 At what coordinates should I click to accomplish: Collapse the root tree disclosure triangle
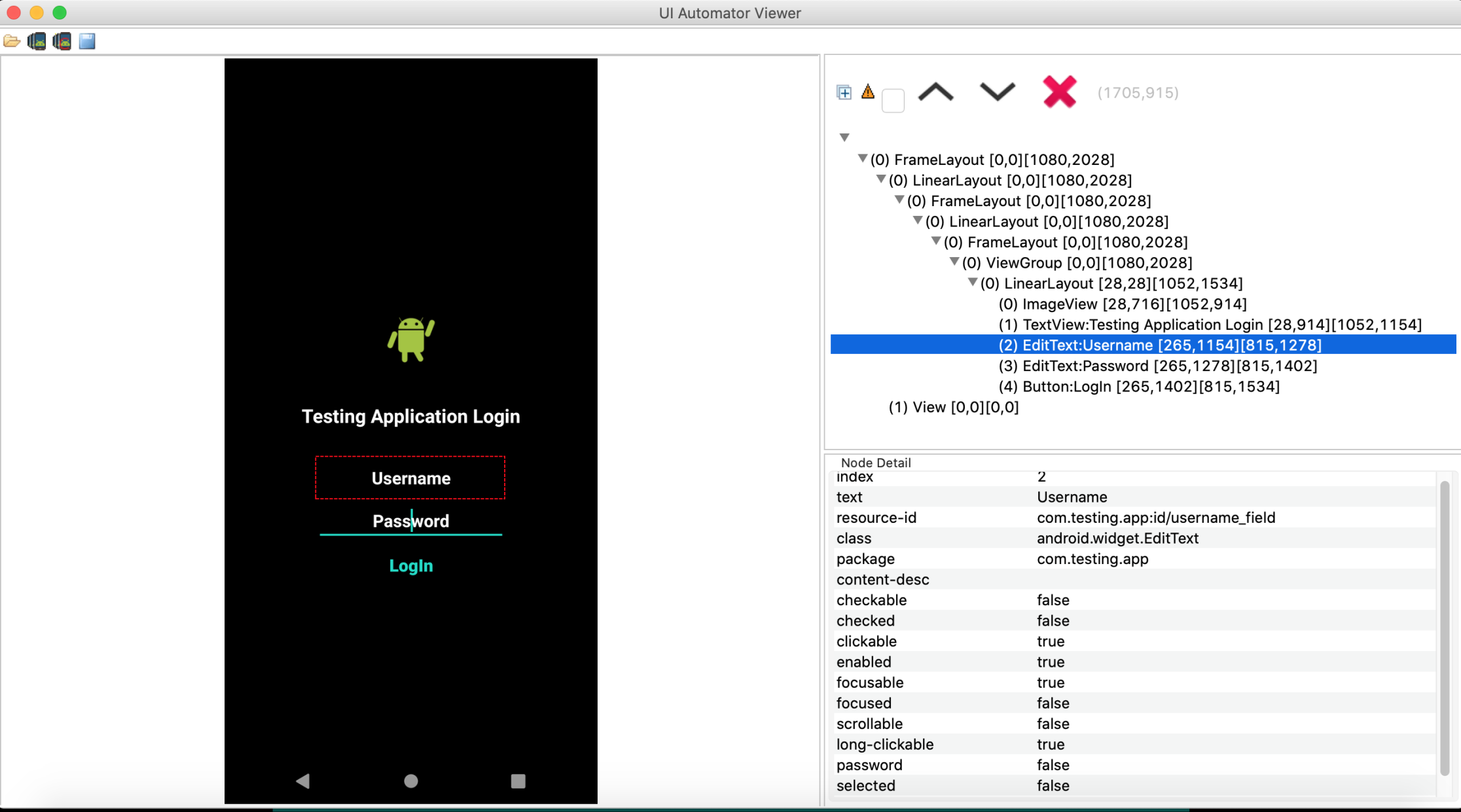pyautogui.click(x=844, y=137)
